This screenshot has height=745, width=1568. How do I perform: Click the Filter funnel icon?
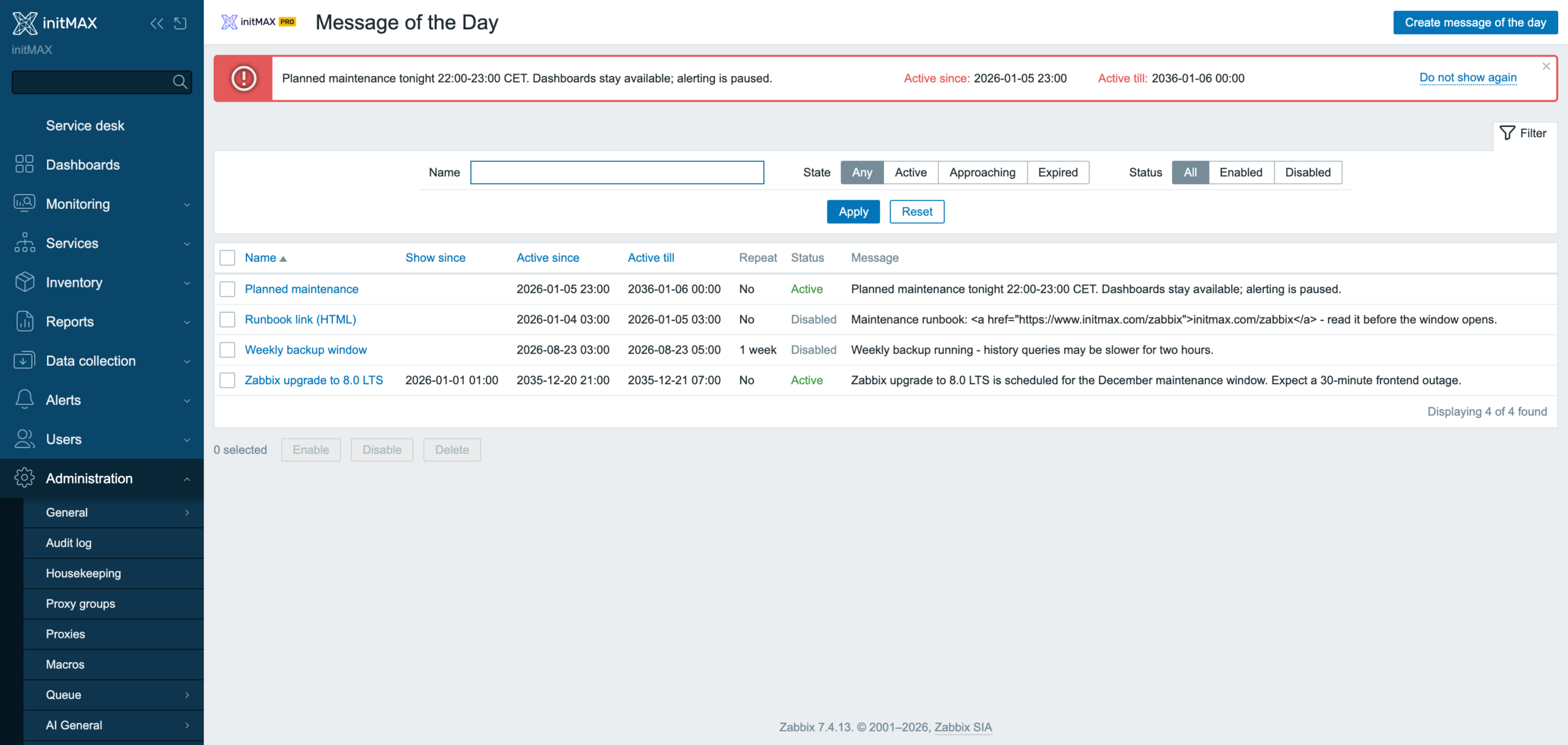[x=1507, y=133]
